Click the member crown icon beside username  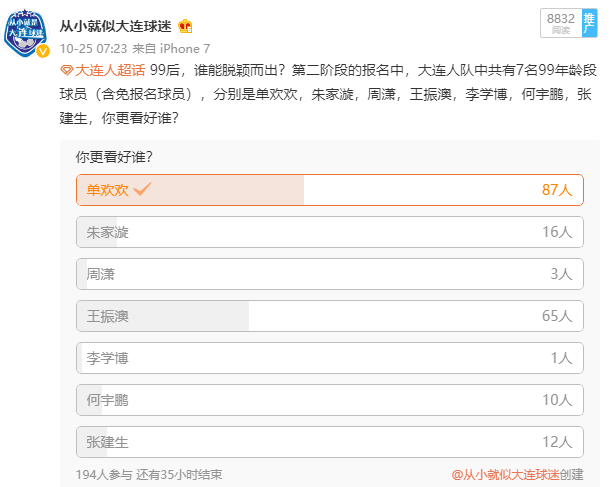(184, 26)
